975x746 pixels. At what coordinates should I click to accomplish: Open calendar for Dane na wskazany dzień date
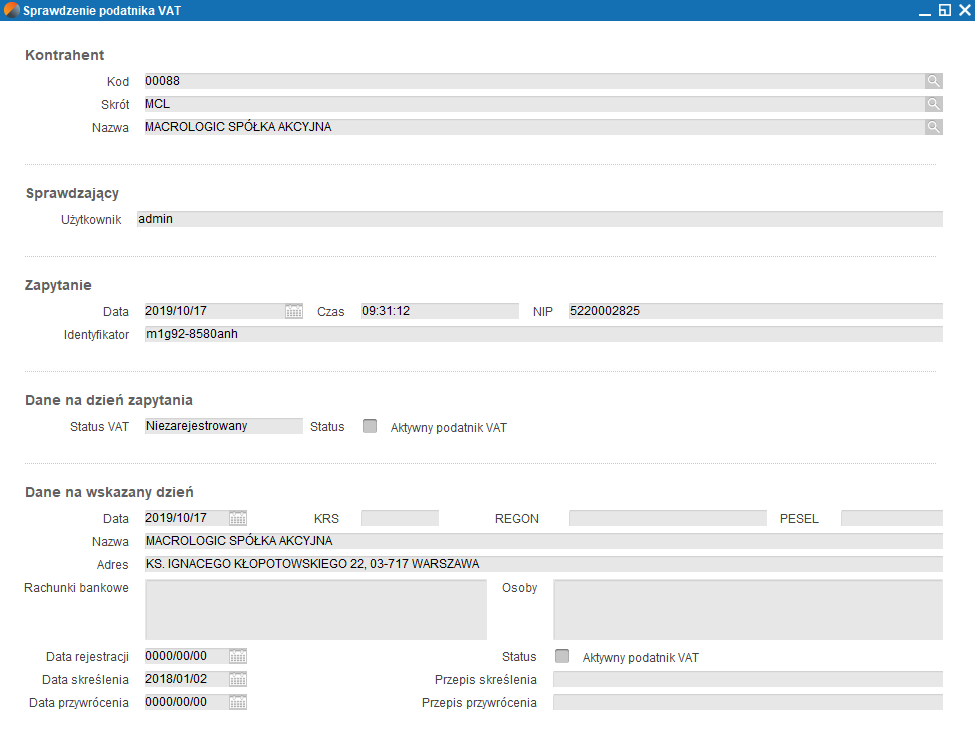[237, 518]
